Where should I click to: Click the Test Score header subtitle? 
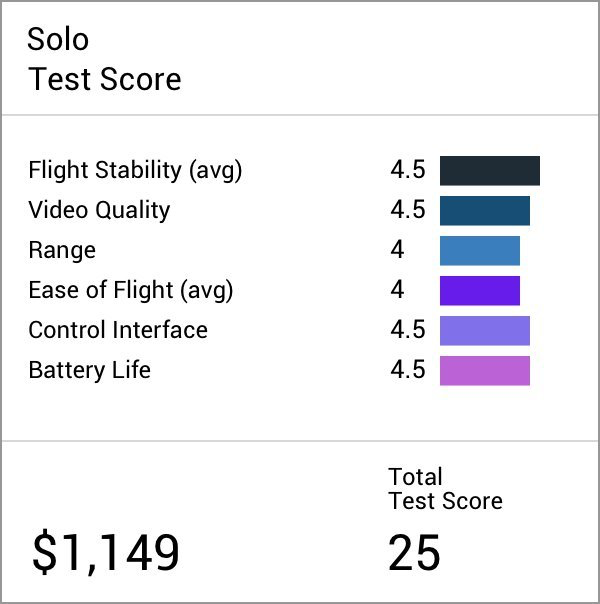coord(105,79)
